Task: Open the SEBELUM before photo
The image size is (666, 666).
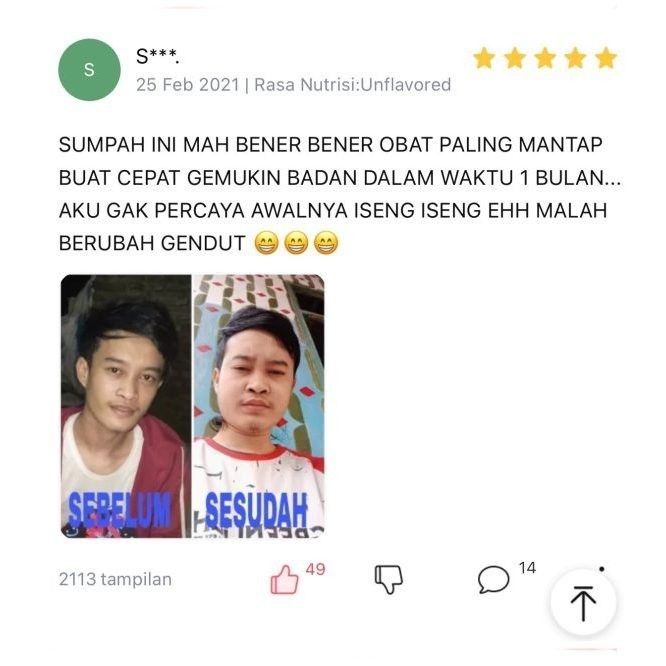Action: click(126, 406)
